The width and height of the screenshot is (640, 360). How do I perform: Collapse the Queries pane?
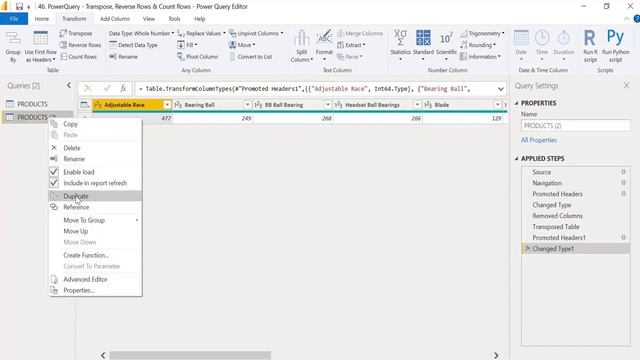(x=69, y=85)
